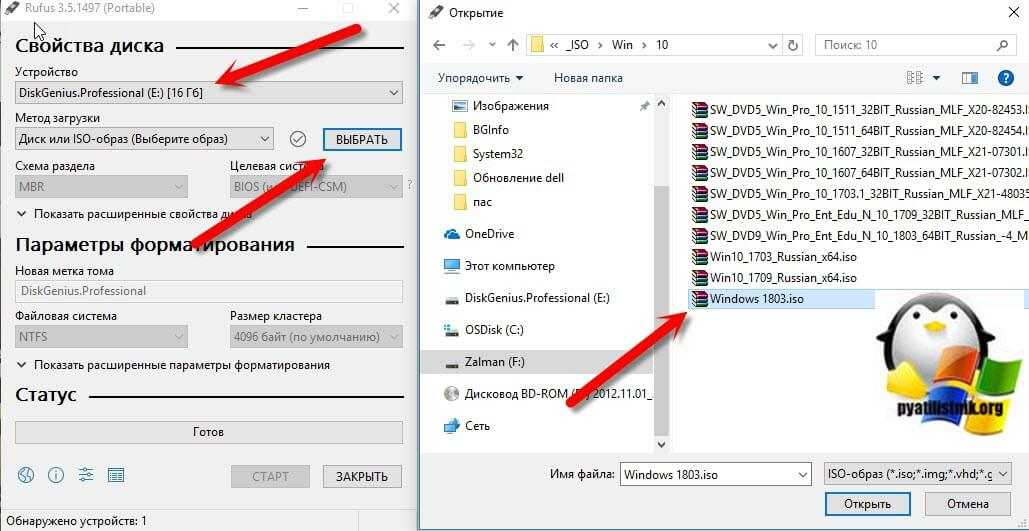Open the Имя файла dropdown arrow

click(x=803, y=474)
